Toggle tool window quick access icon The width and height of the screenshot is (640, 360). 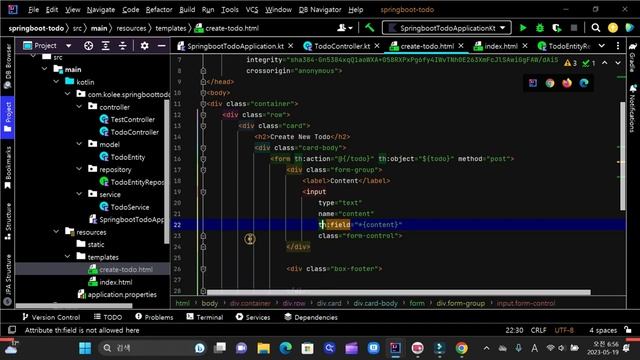point(12,330)
